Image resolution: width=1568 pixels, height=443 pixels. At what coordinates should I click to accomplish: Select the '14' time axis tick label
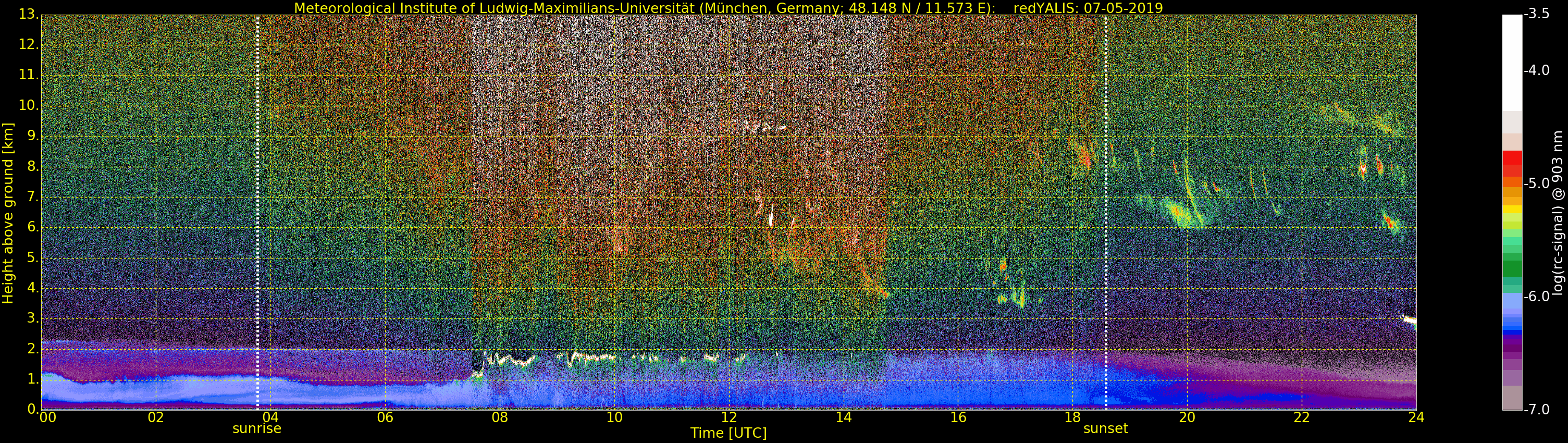[x=843, y=417]
